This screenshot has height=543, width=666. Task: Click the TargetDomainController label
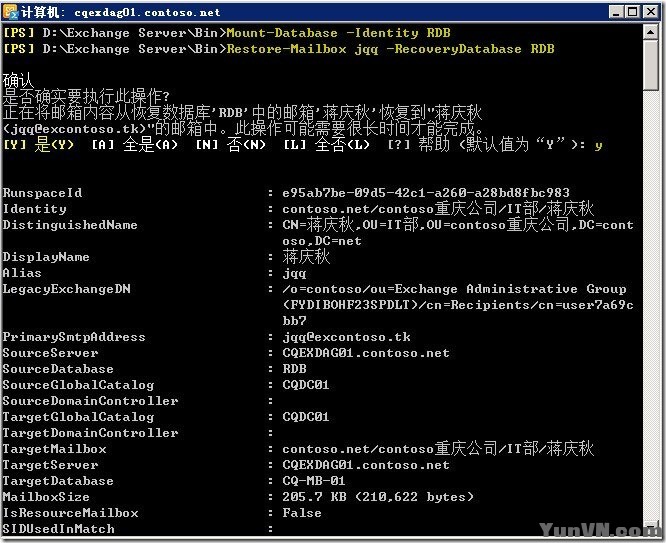pyautogui.click(x=90, y=433)
